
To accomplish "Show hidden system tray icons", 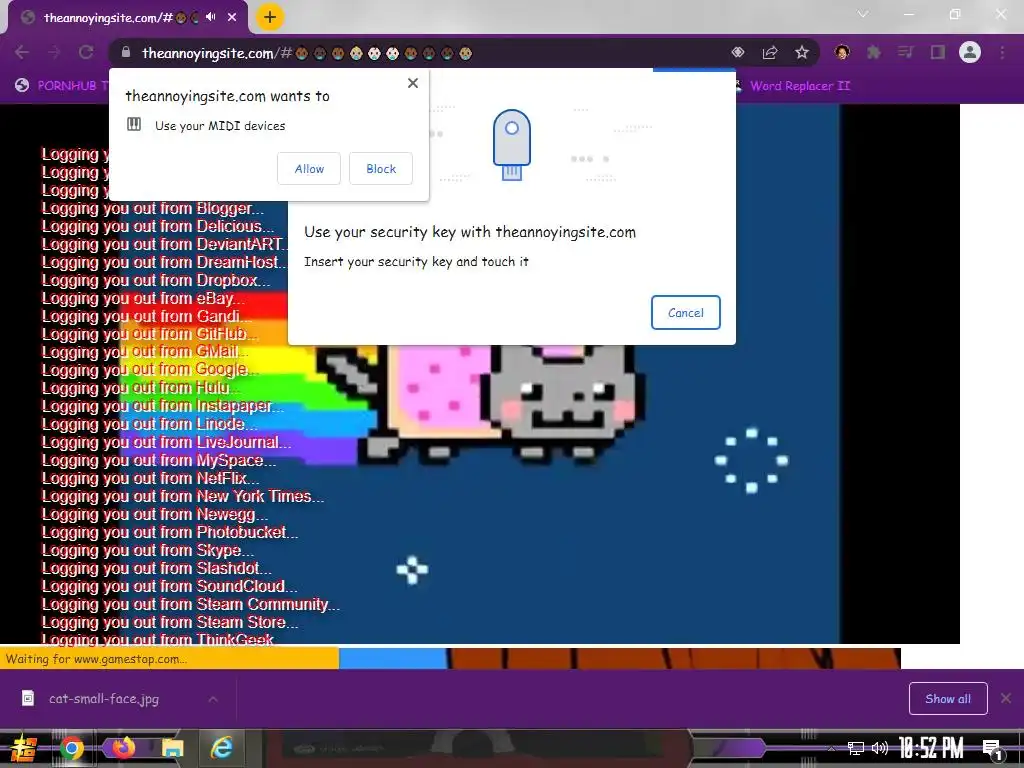I will pos(831,748).
